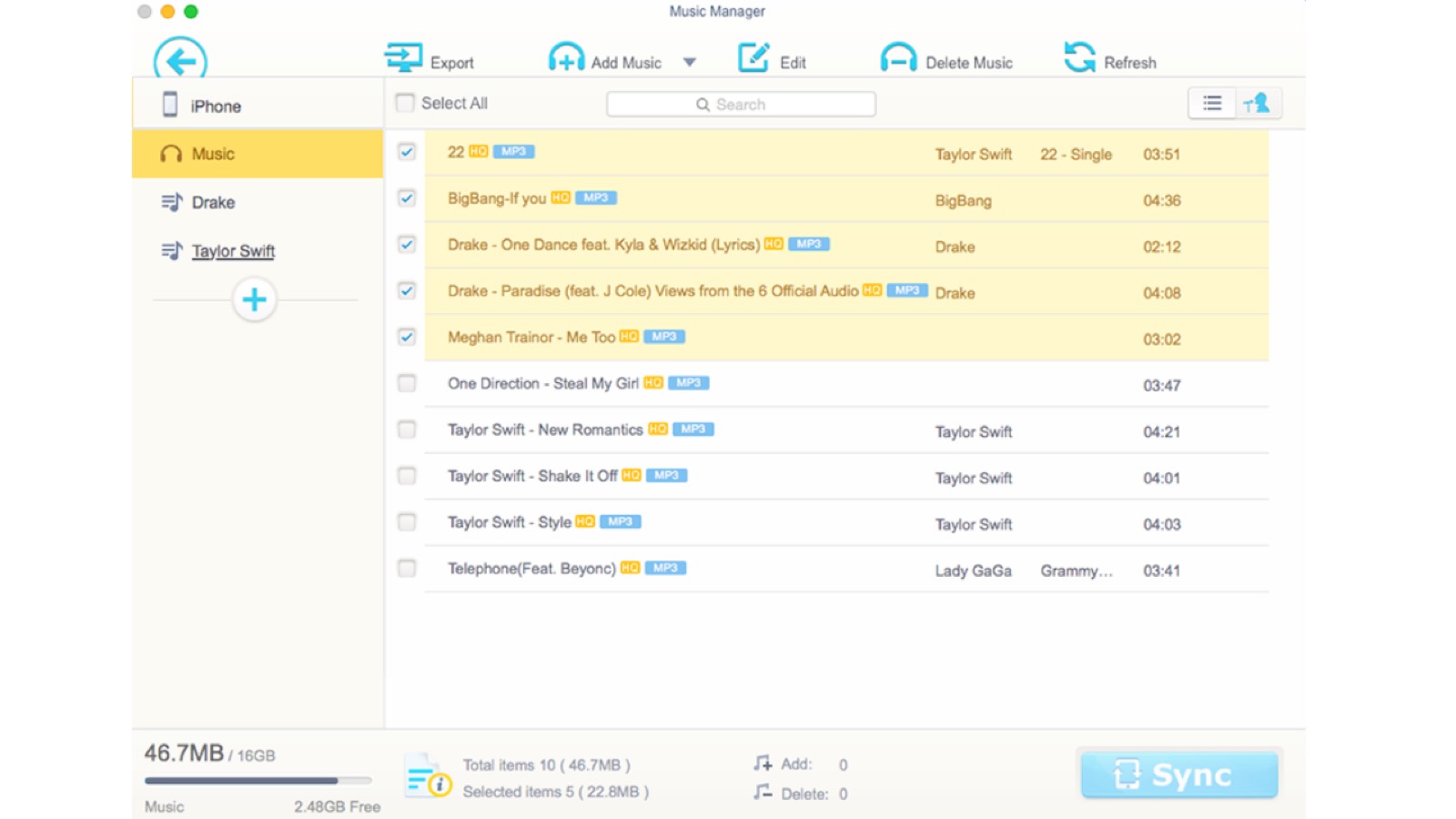
Task: Click the storage usage bar
Action: [x=258, y=780]
